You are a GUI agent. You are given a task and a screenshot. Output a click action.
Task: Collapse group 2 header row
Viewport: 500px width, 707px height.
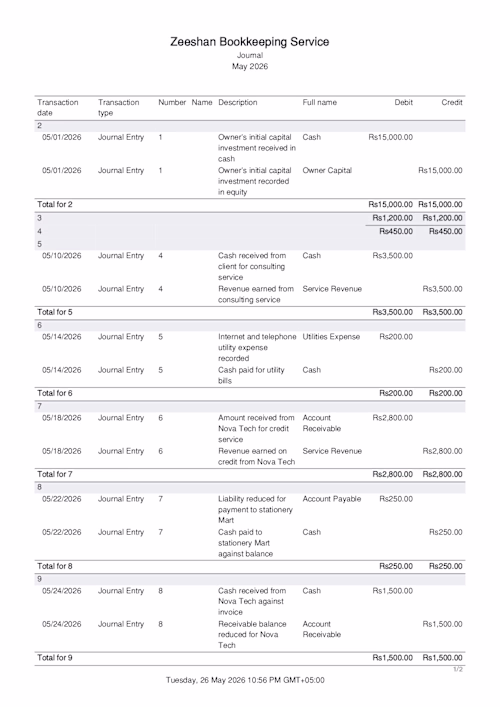[250, 126]
